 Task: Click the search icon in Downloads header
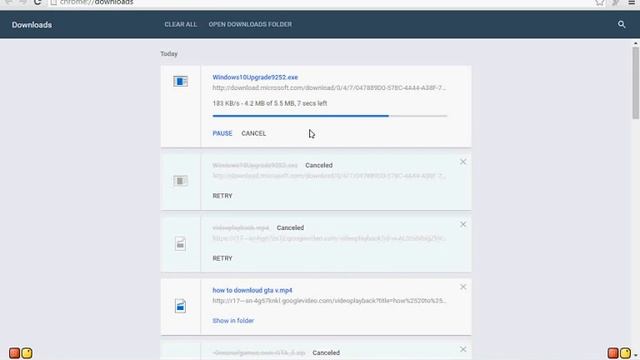(621, 24)
